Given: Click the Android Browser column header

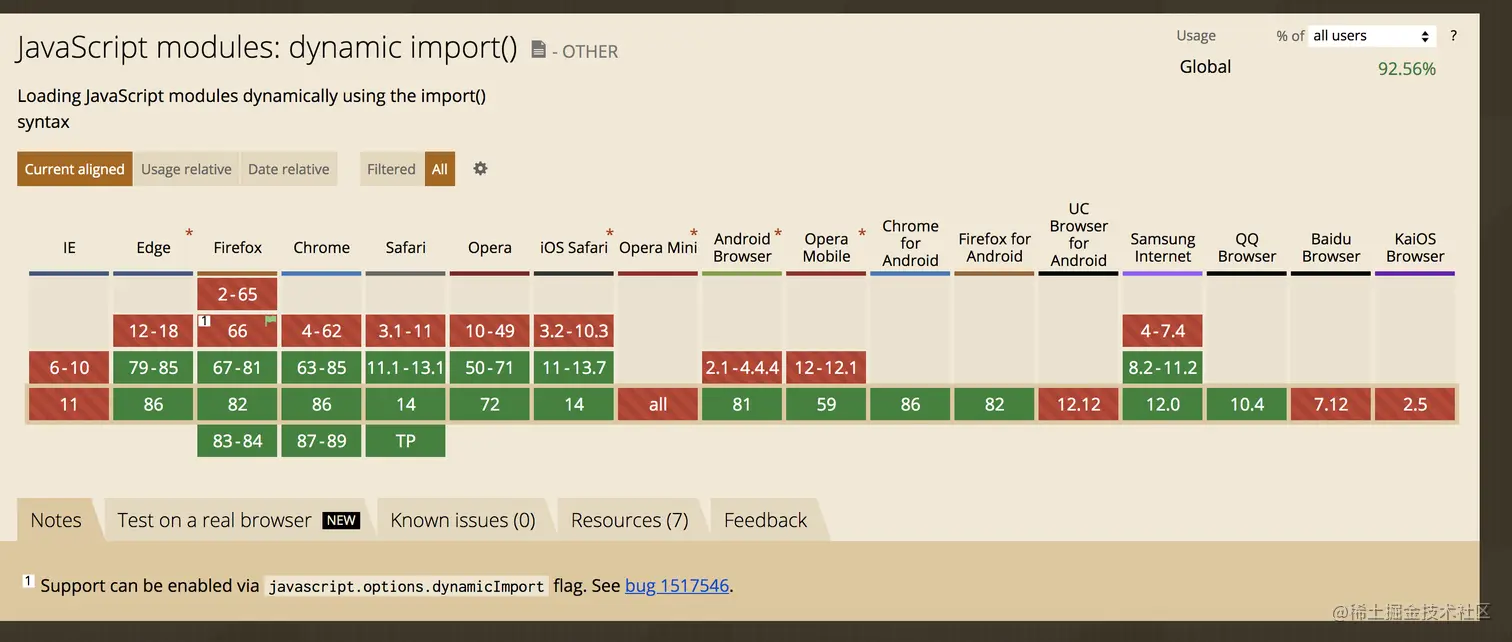Looking at the screenshot, I should click(x=742, y=248).
